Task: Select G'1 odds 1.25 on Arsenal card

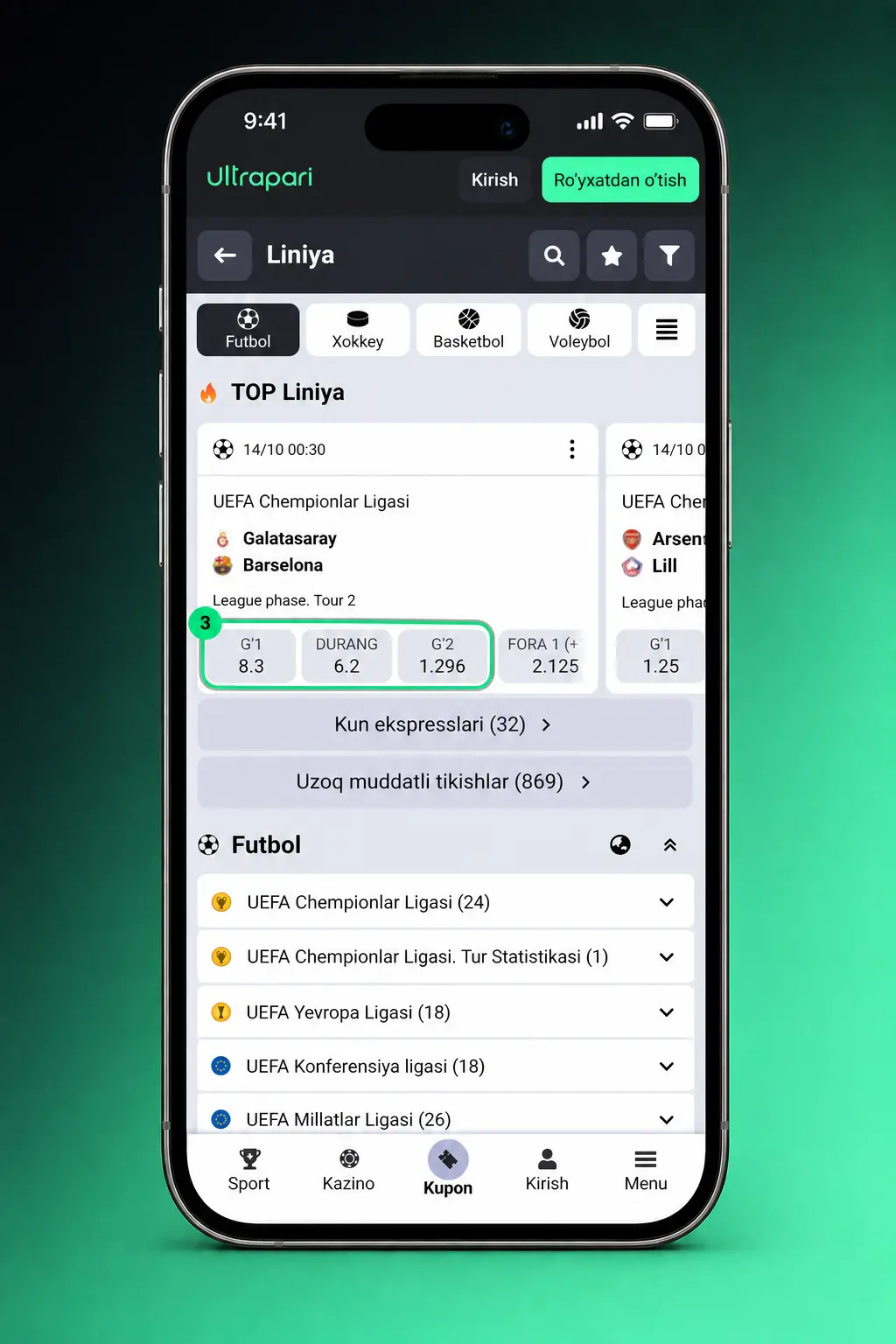Action: click(661, 655)
